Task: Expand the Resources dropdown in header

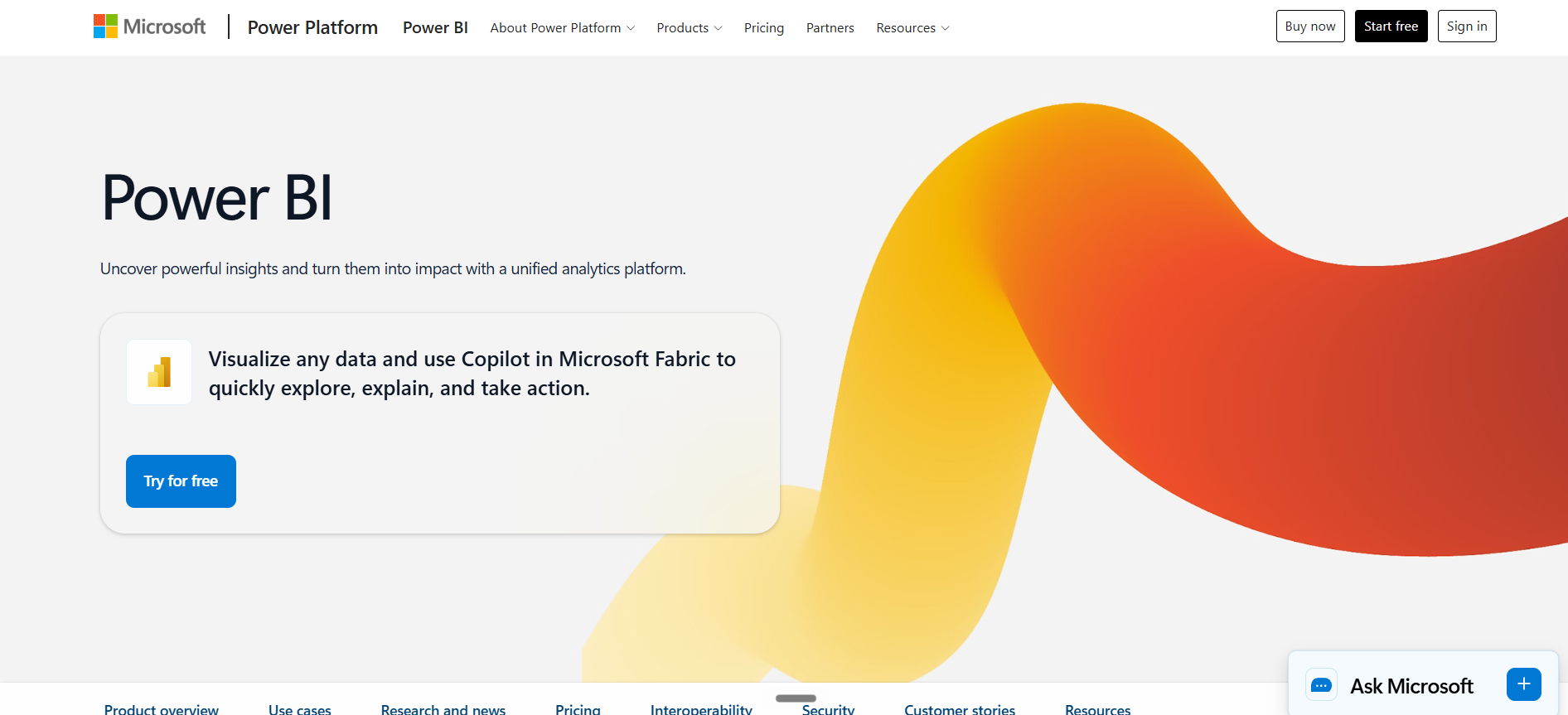Action: click(912, 27)
